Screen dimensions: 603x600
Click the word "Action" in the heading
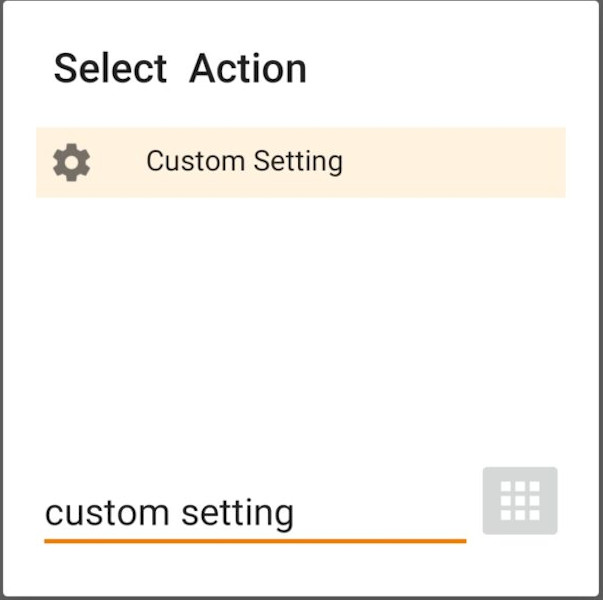pos(248,69)
